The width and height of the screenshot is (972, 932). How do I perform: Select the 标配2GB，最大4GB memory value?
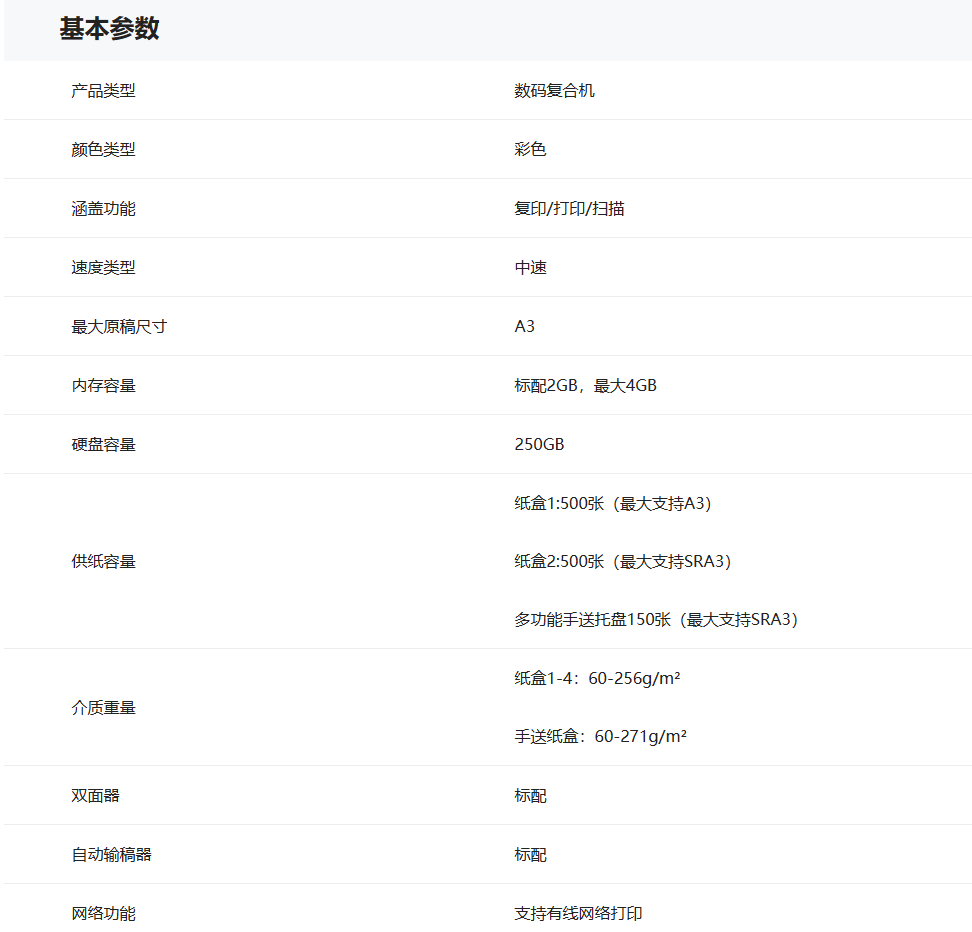coord(585,386)
